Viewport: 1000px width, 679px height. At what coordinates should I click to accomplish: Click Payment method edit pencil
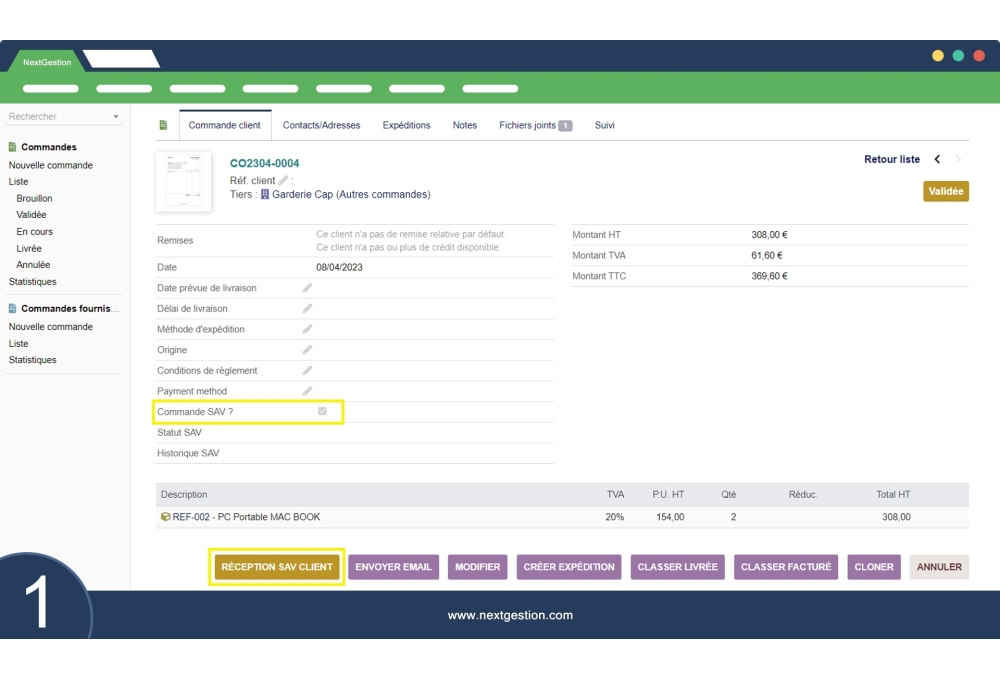308,391
